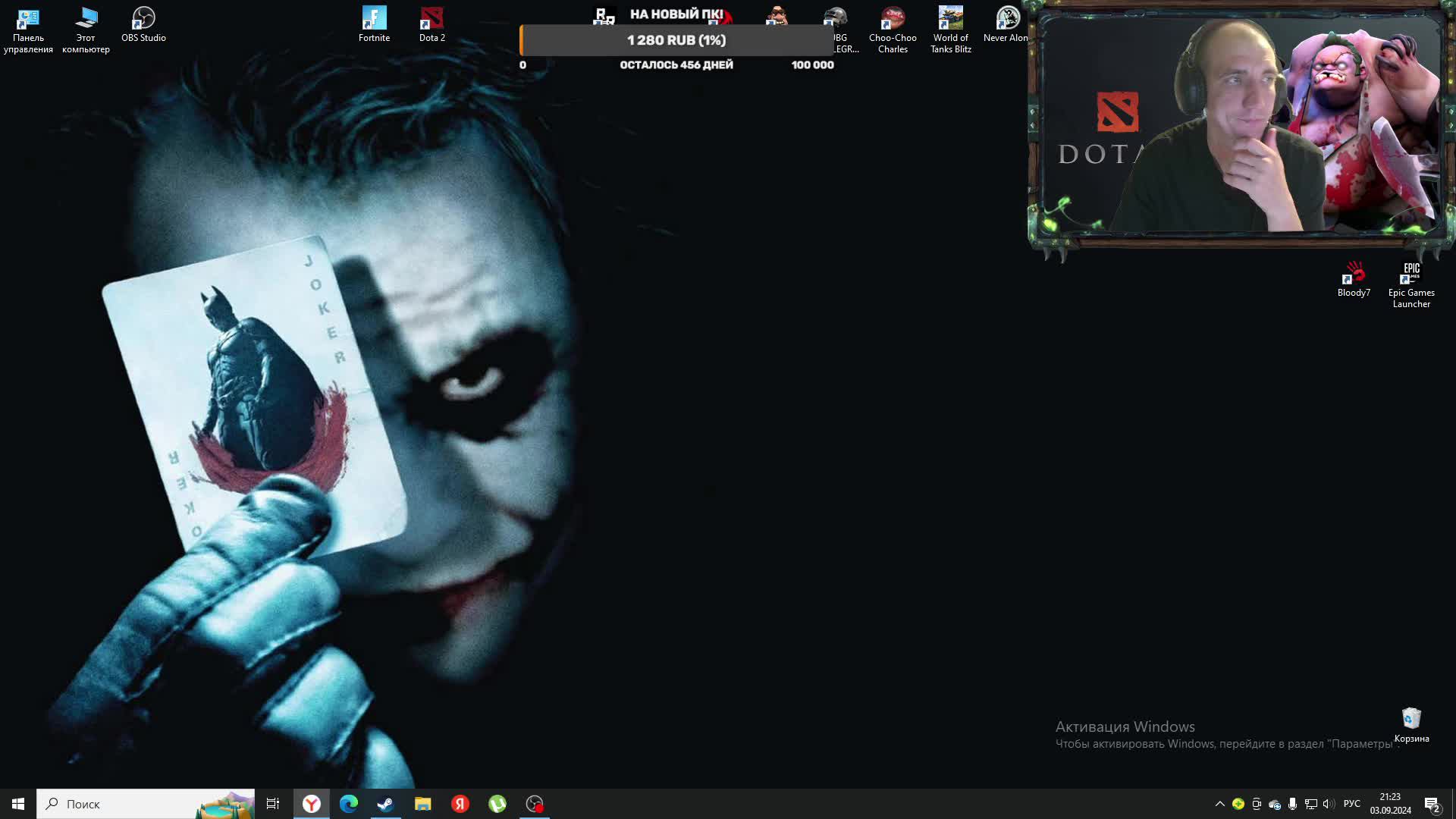Select the OBS Studio desktop shortcut
This screenshot has height=819, width=1456.
tap(143, 24)
